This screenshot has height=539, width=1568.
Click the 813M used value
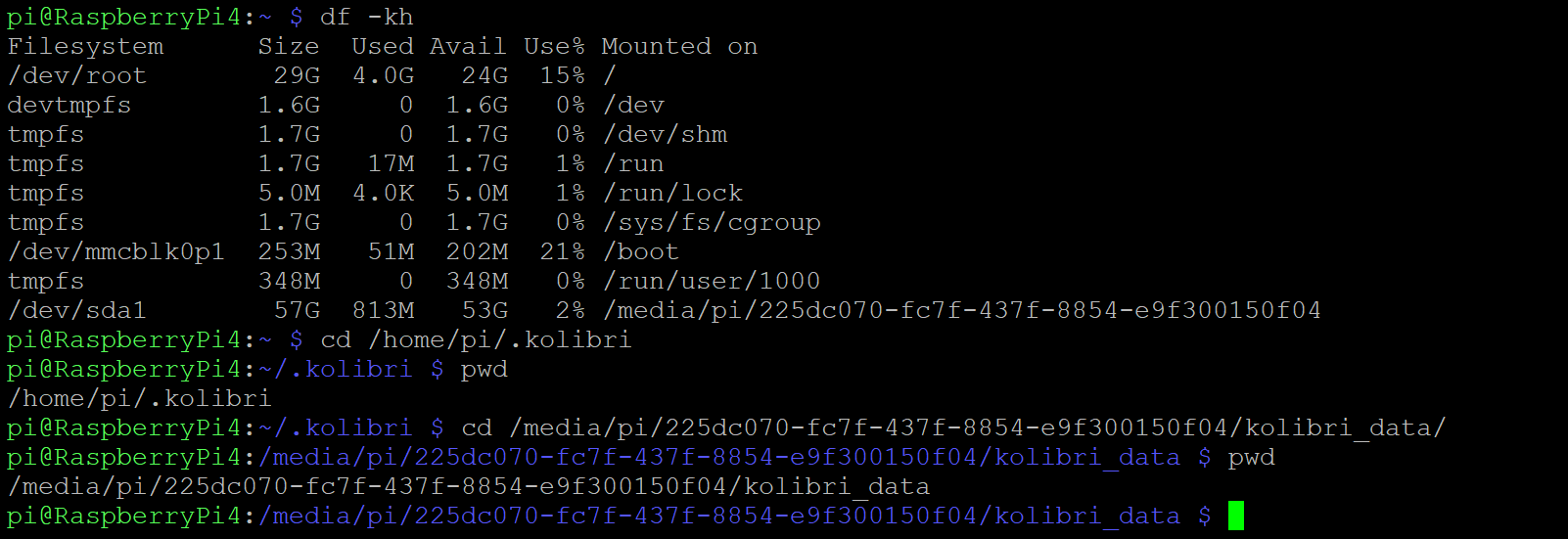click(383, 310)
